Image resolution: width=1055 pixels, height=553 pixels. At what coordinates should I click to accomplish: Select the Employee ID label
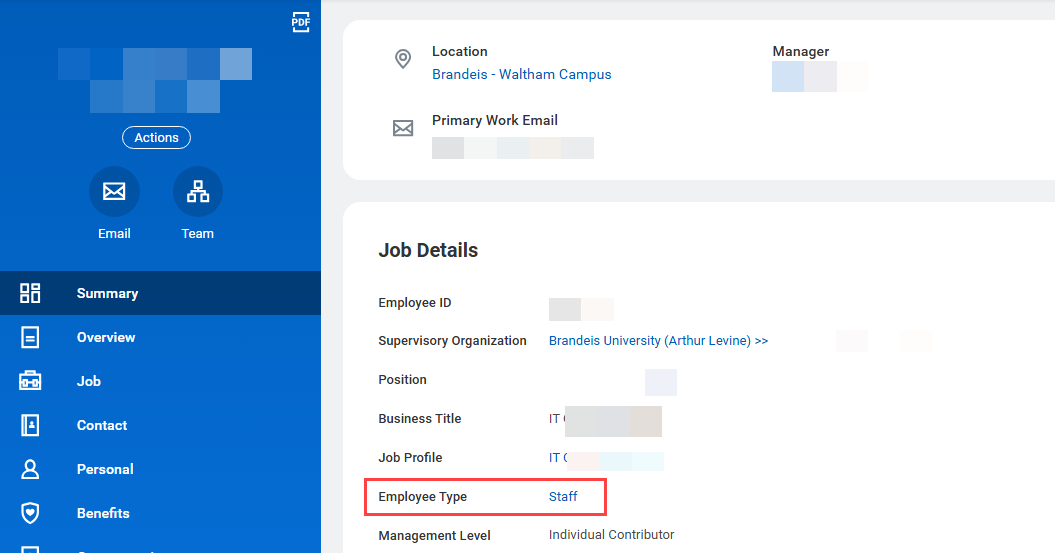414,303
